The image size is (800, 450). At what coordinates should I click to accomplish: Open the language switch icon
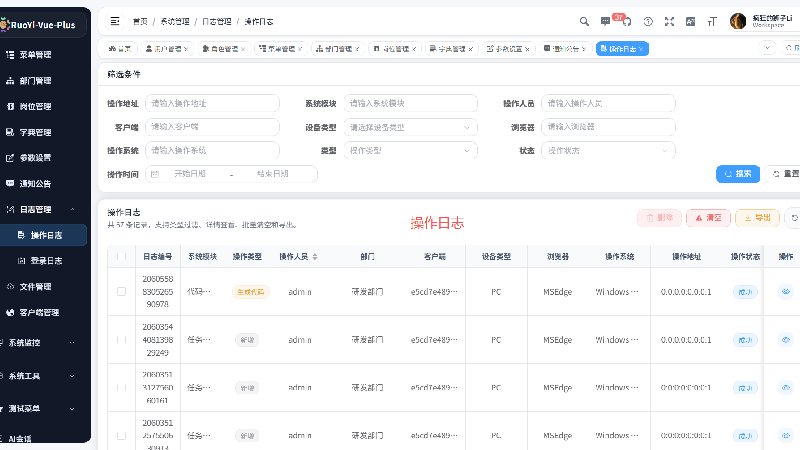click(690, 21)
